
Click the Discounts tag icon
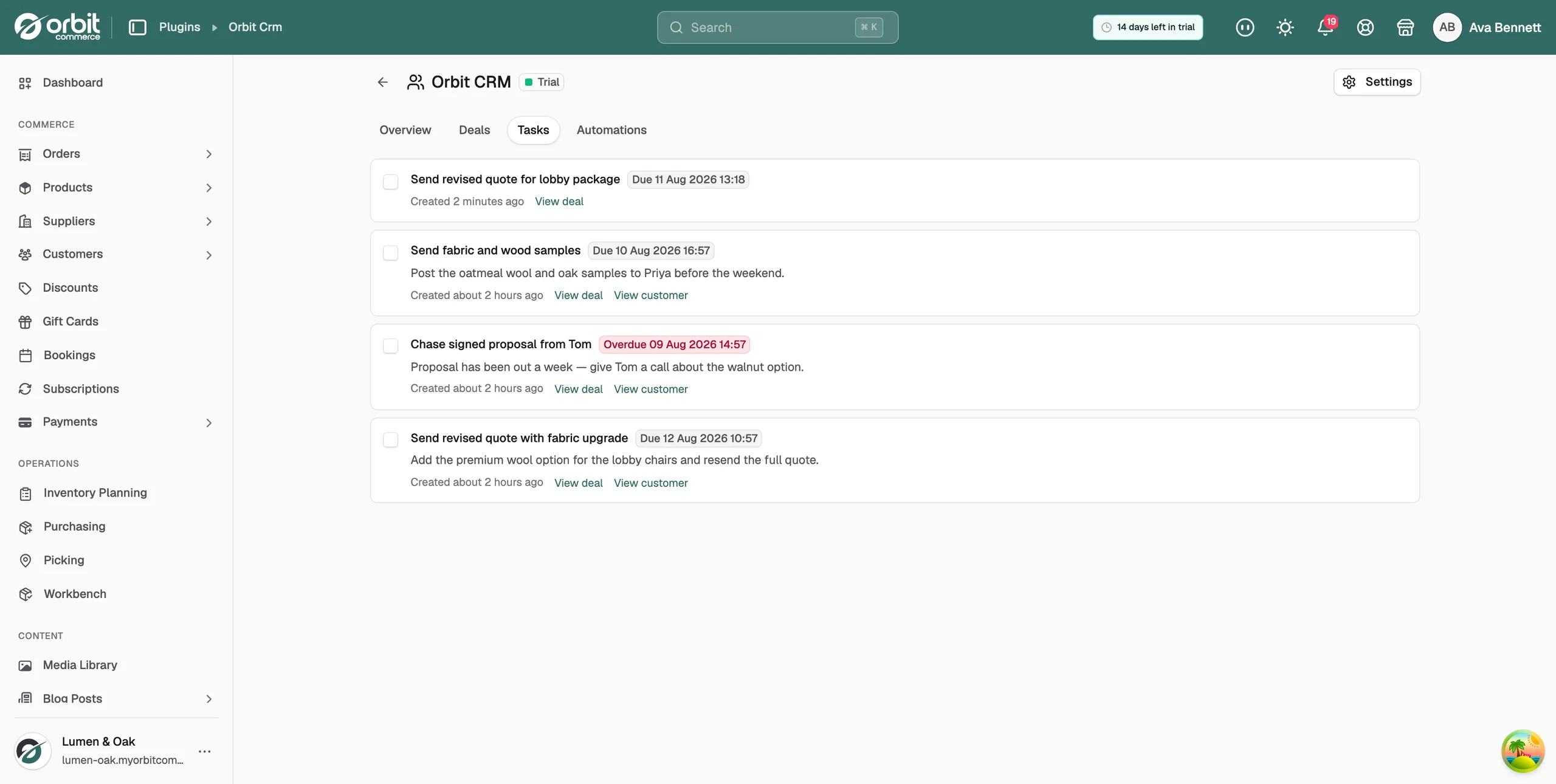25,288
